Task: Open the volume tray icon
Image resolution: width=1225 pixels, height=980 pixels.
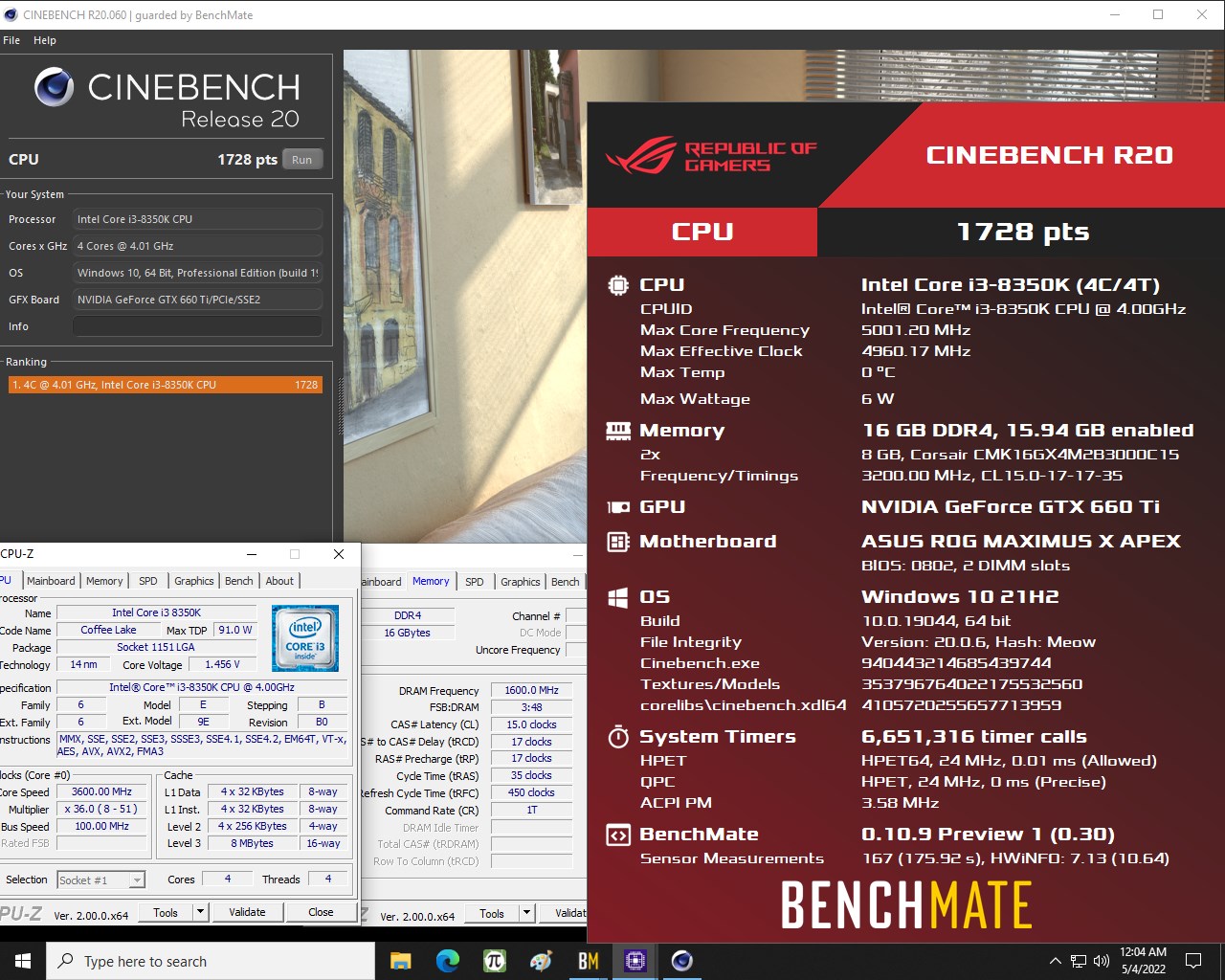Action: [1102, 961]
